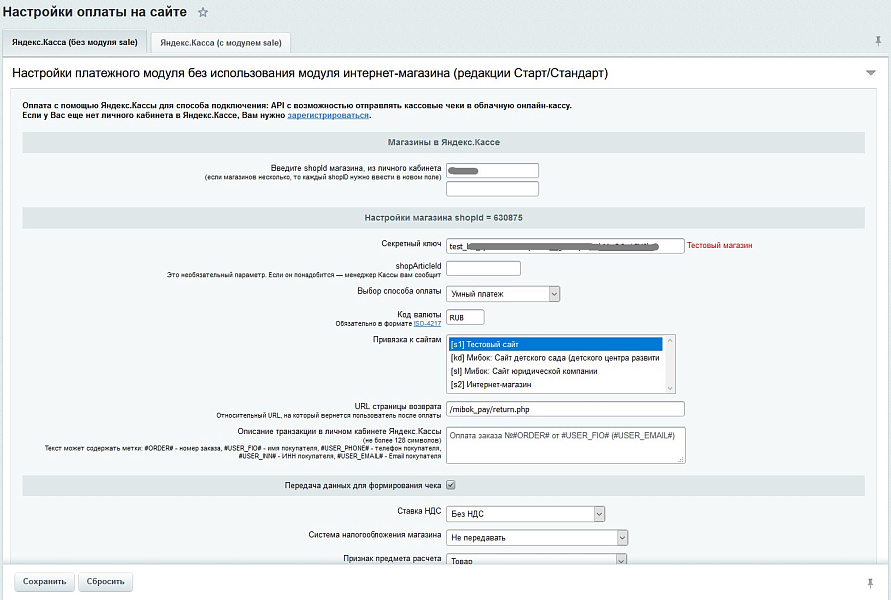Select Яндекс.Касса (без модуля sale) tab
The image size is (891, 600).
click(74, 42)
